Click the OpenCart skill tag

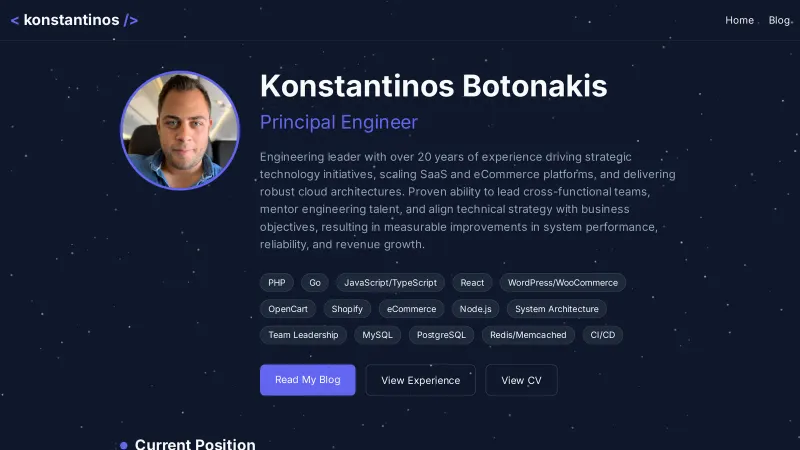click(288, 309)
